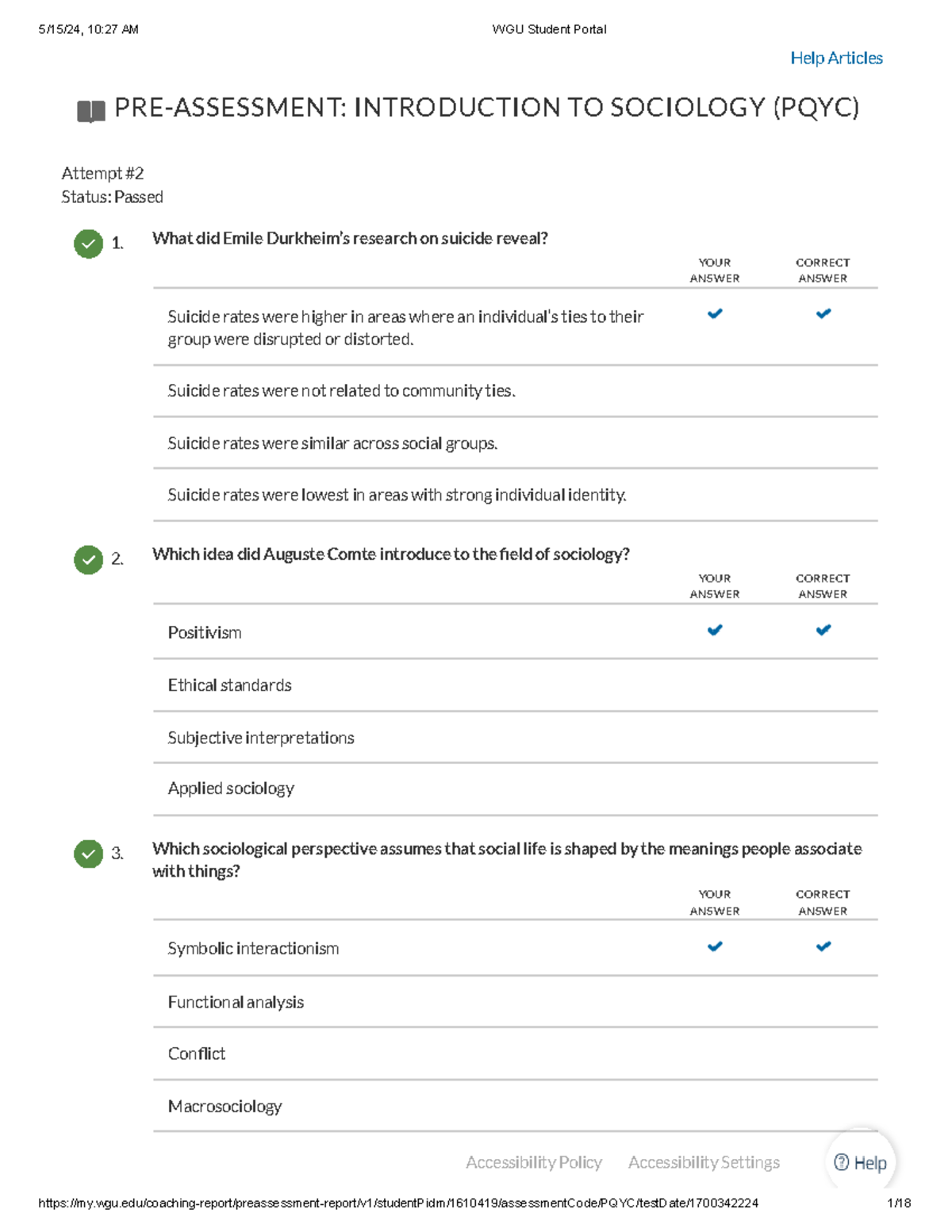Click the Subjective interpretations answer row
Image resolution: width=952 pixels, height=1232 pixels.
click(x=261, y=738)
